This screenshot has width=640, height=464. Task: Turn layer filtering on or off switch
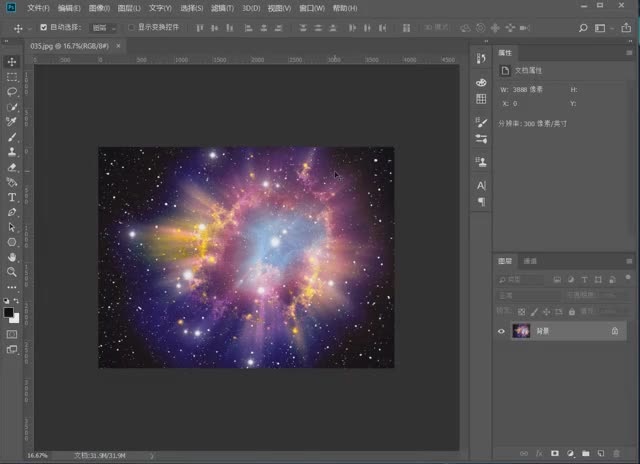pyautogui.click(x=628, y=278)
